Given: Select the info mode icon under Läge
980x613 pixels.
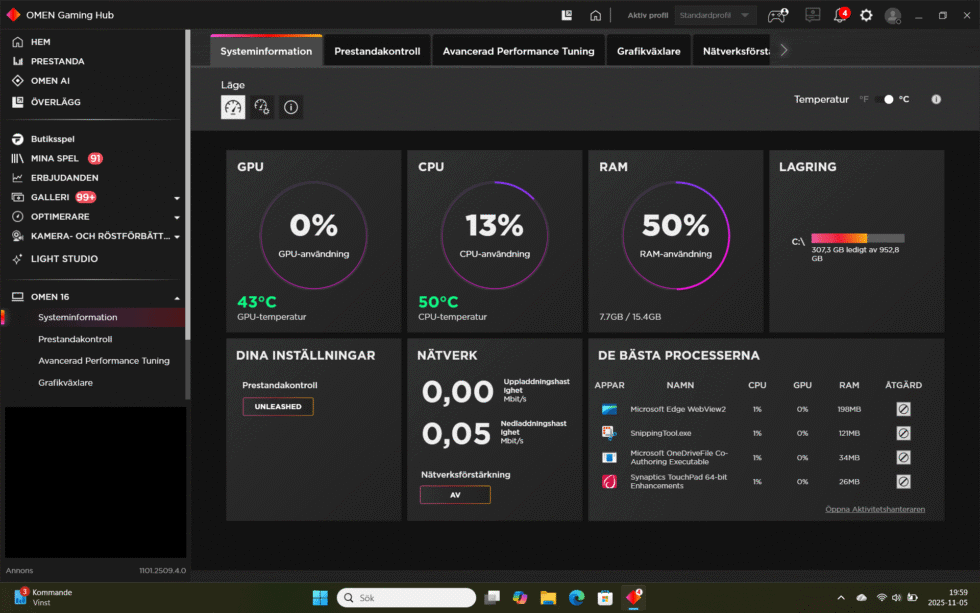Looking at the screenshot, I should tap(291, 107).
